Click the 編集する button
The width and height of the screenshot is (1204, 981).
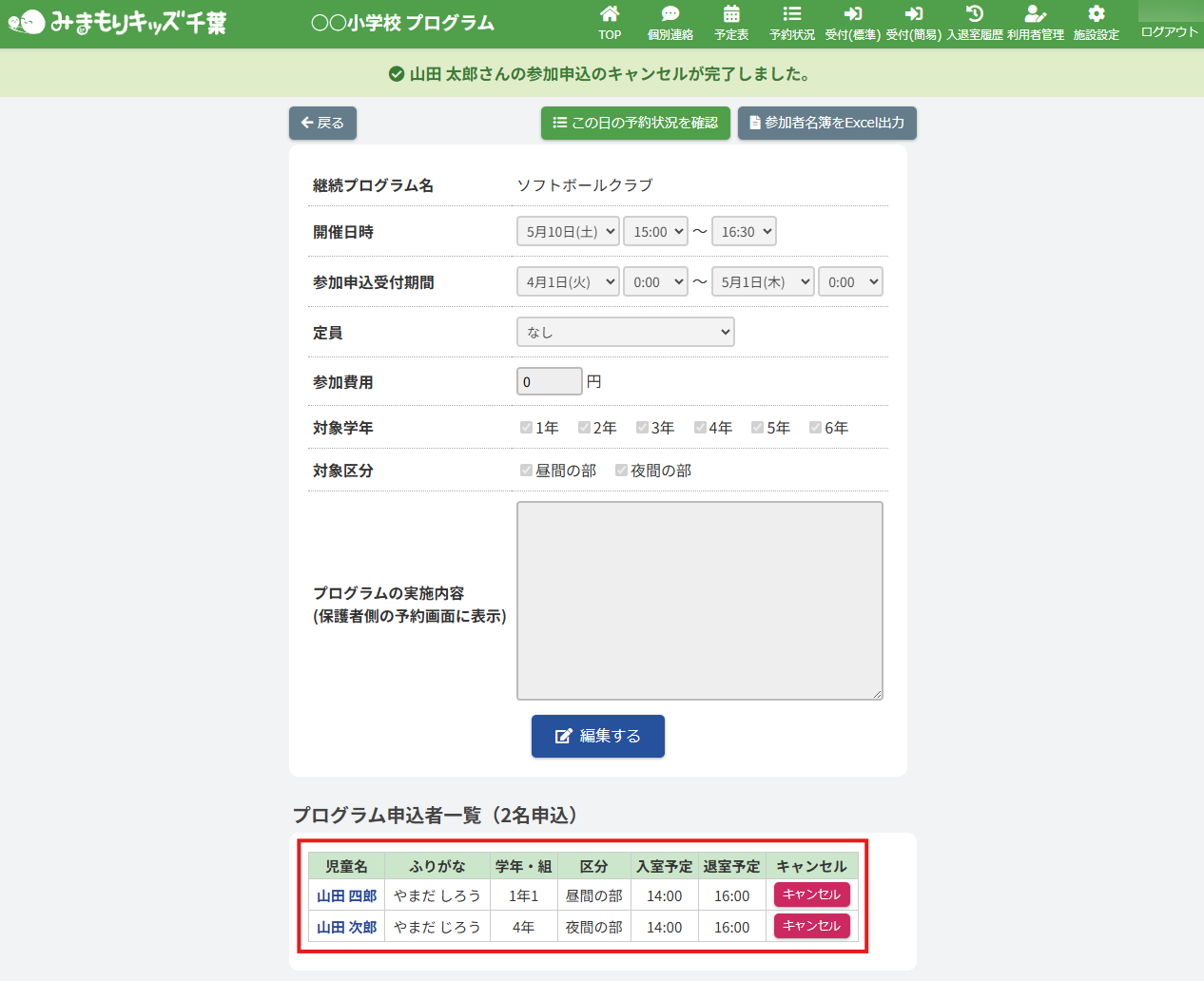click(x=597, y=736)
